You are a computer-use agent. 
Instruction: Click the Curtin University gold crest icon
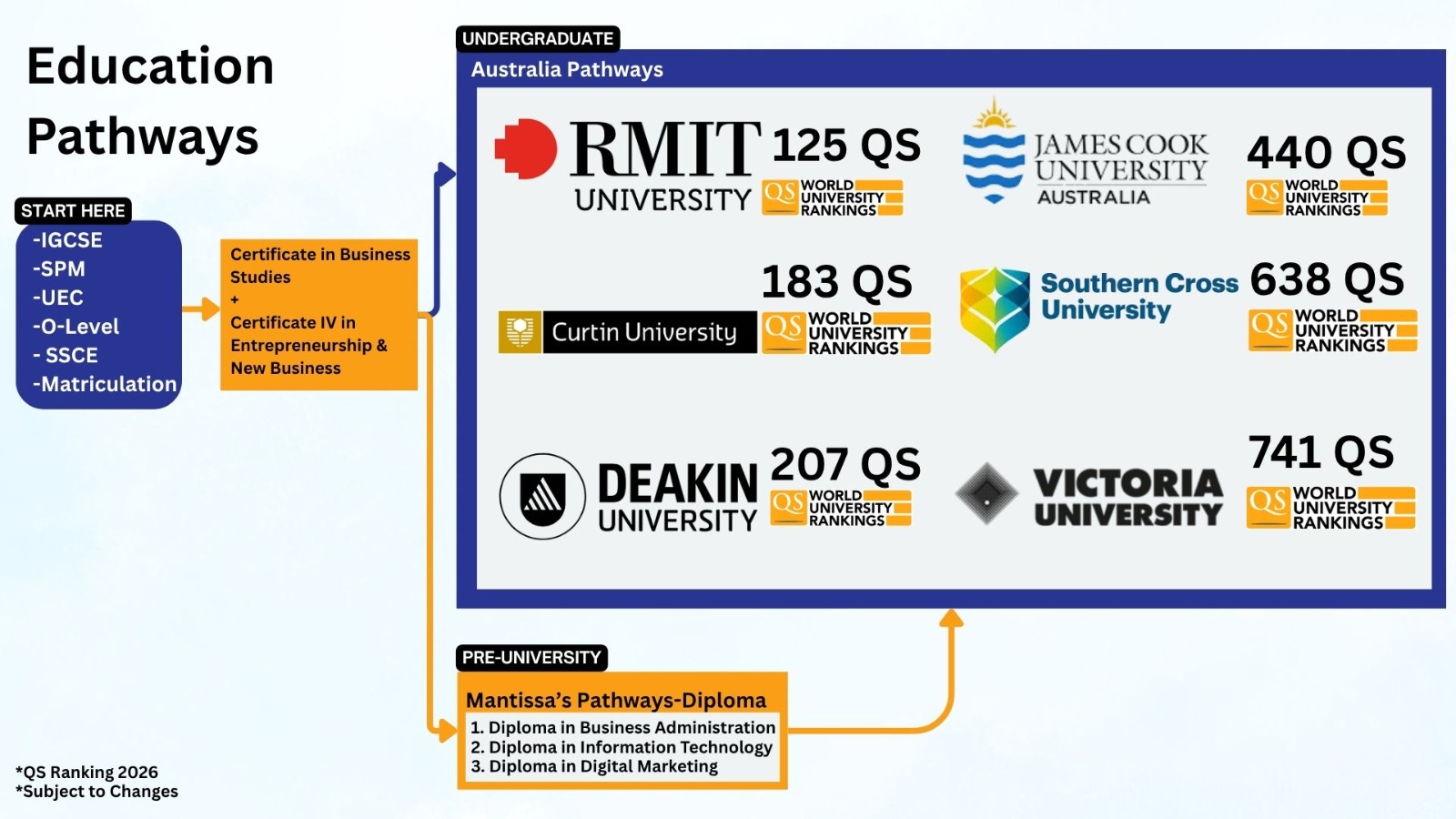(520, 332)
